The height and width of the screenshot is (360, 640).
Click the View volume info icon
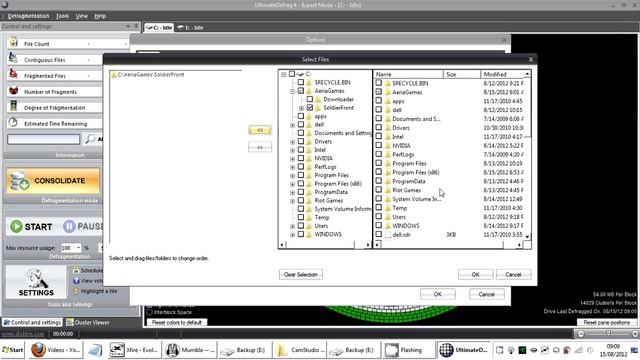point(76,281)
